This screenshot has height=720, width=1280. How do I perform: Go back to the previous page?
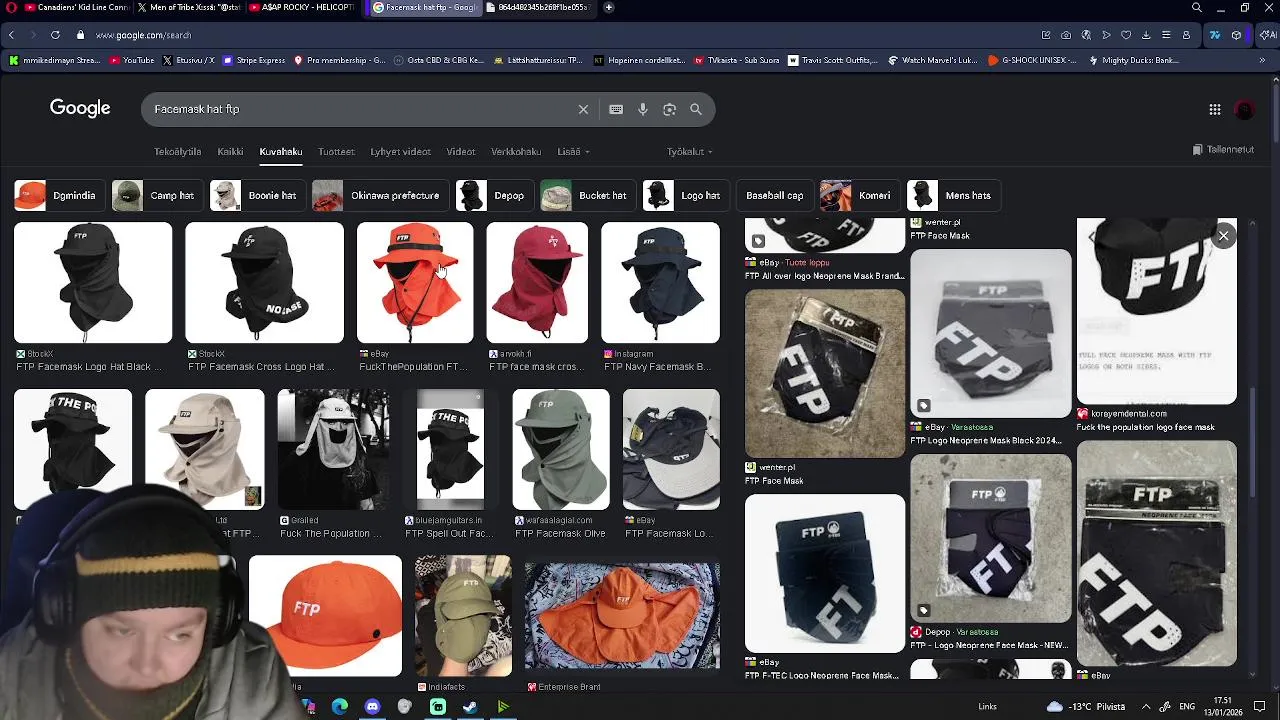click(x=11, y=35)
